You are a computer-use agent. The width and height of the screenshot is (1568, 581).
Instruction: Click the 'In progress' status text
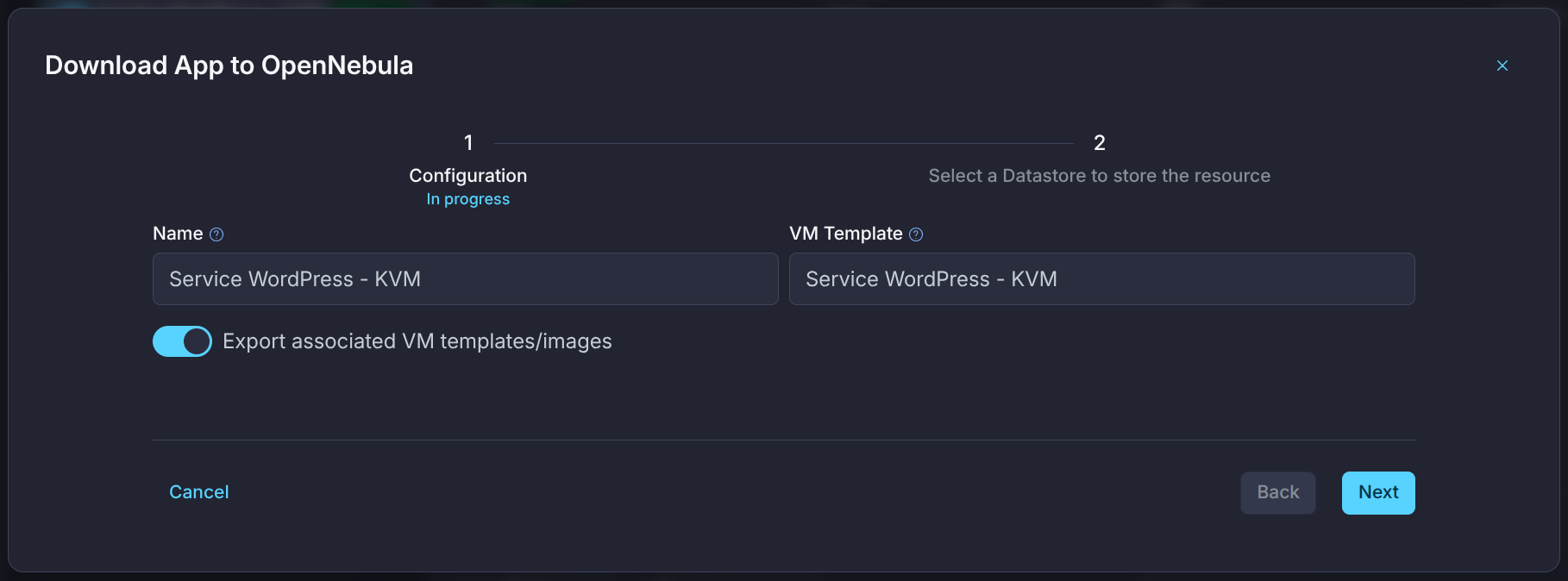click(468, 199)
